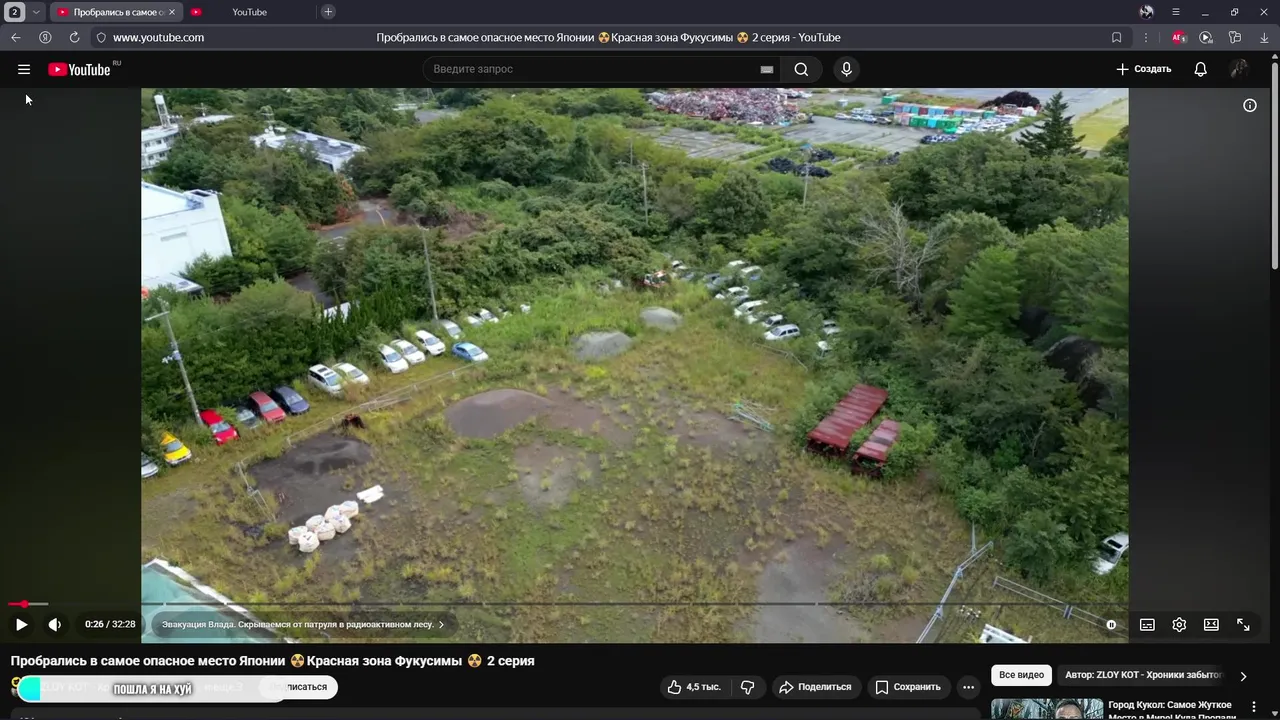1280x720 pixels.
Task: Start voice search with the microphone
Action: pos(846,69)
